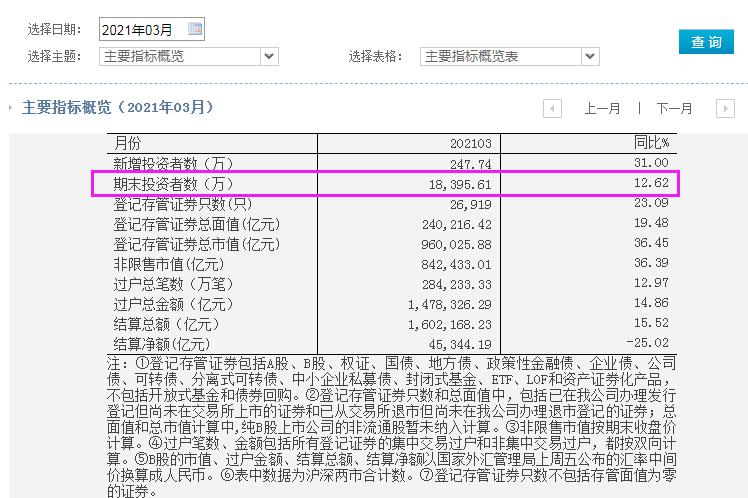This screenshot has height=498, width=748.
Task: Click the 31.00 year-on-year value
Action: [x=651, y=163]
